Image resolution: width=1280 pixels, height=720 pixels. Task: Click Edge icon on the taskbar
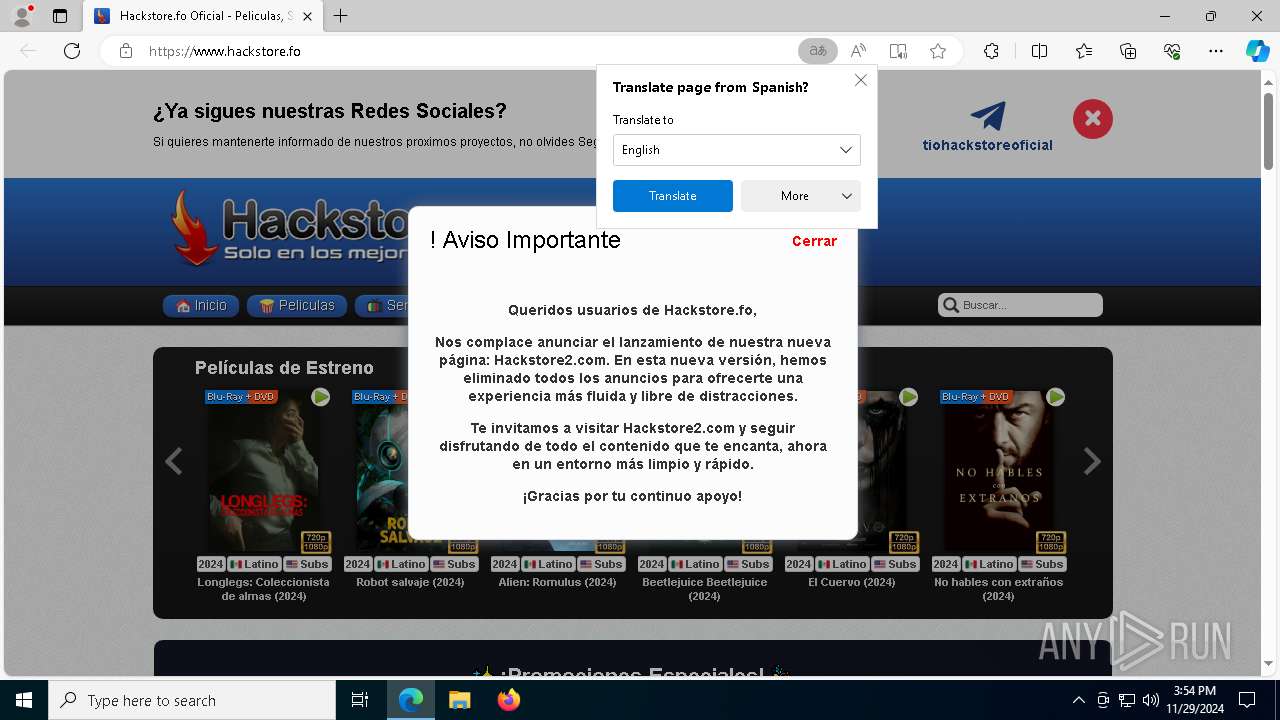coord(411,700)
